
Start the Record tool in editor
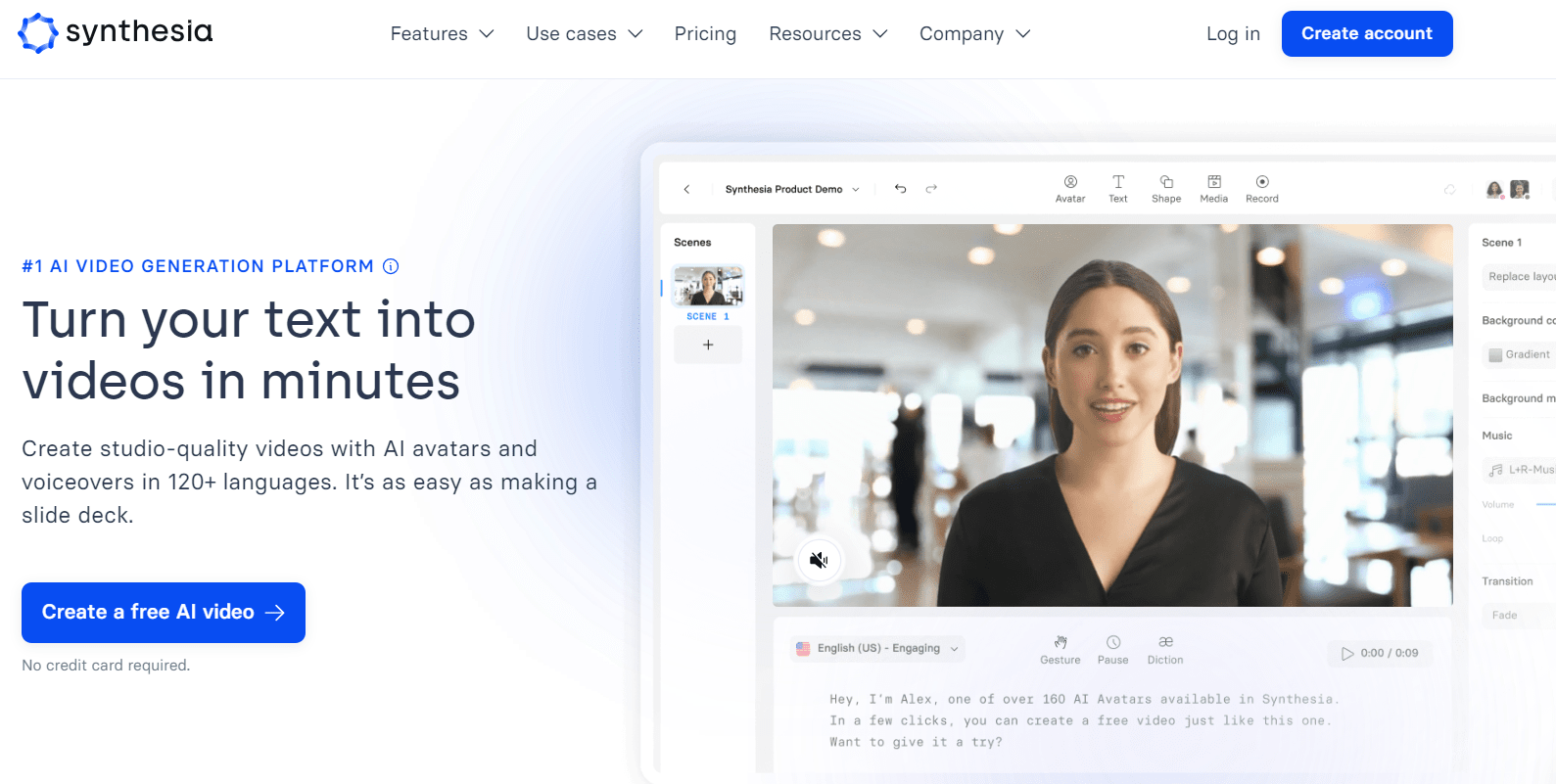click(x=1262, y=189)
